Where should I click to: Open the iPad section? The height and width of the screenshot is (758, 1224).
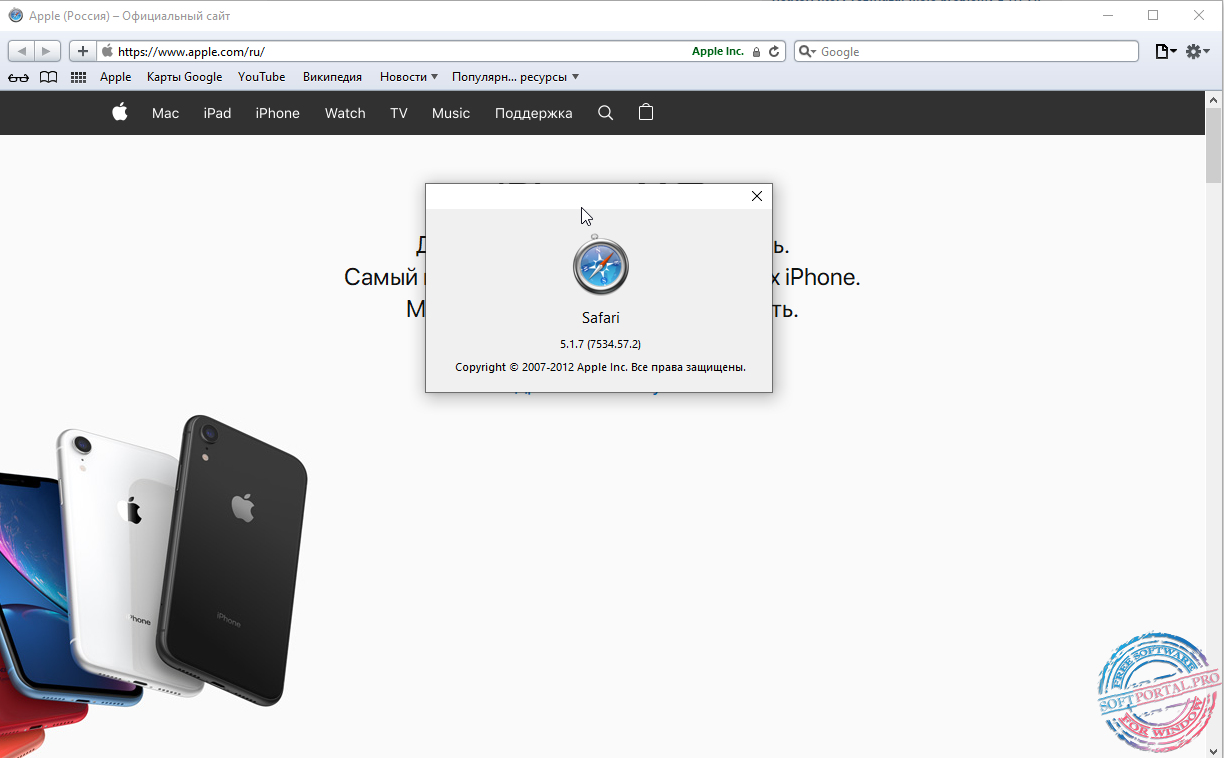point(217,113)
